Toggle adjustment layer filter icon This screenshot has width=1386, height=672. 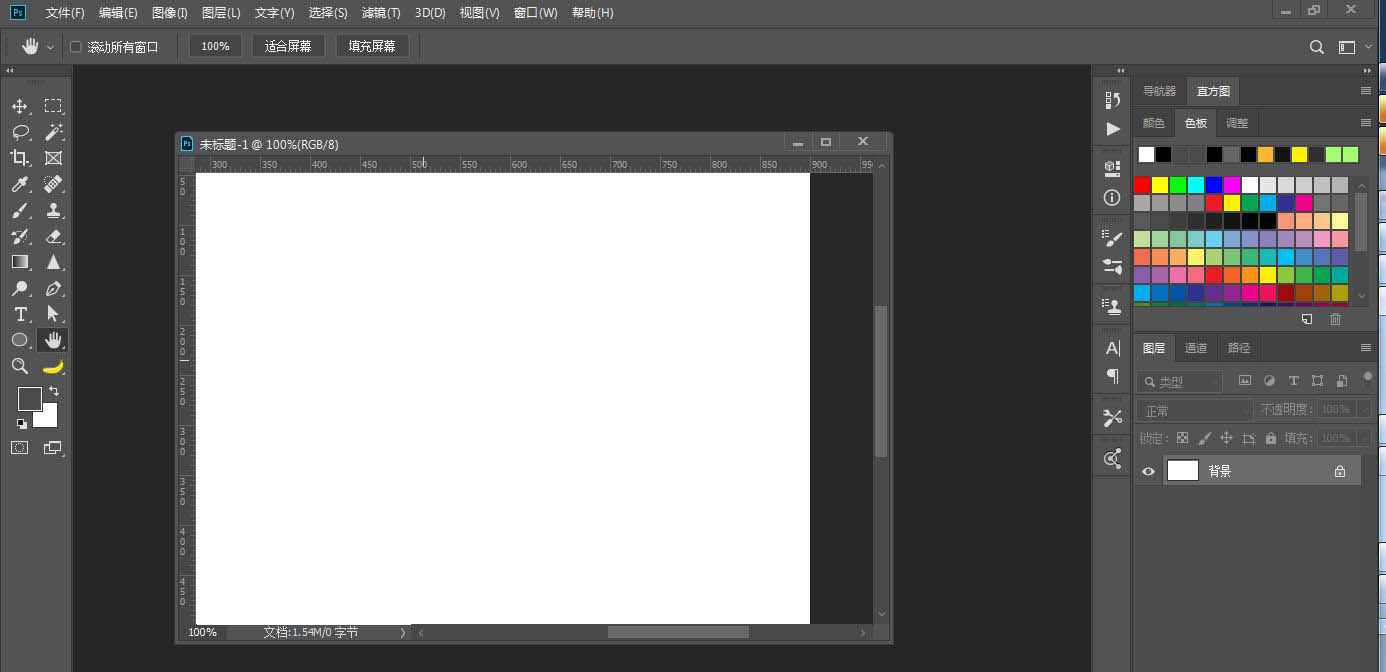pos(1269,381)
